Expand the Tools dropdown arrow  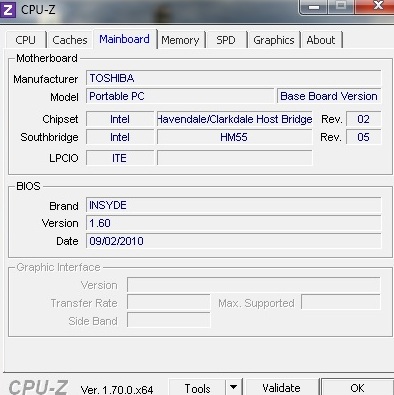point(233,388)
